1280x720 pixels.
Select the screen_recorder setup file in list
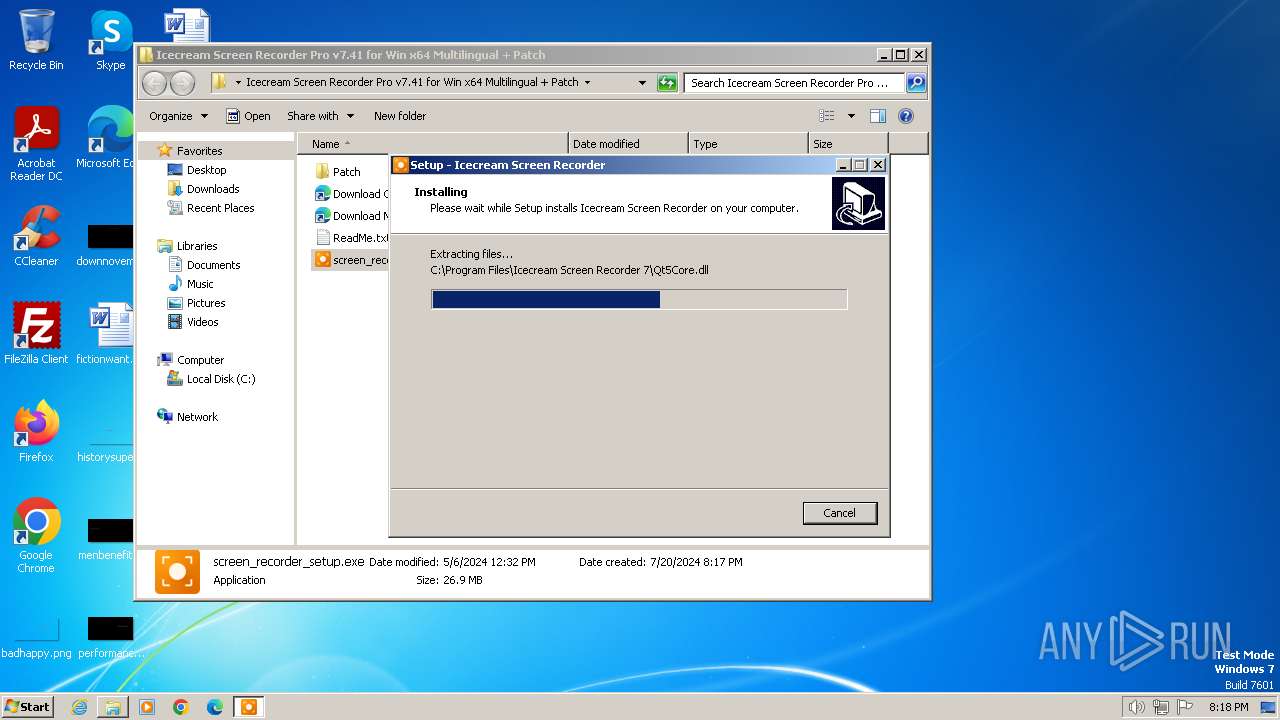click(351, 260)
